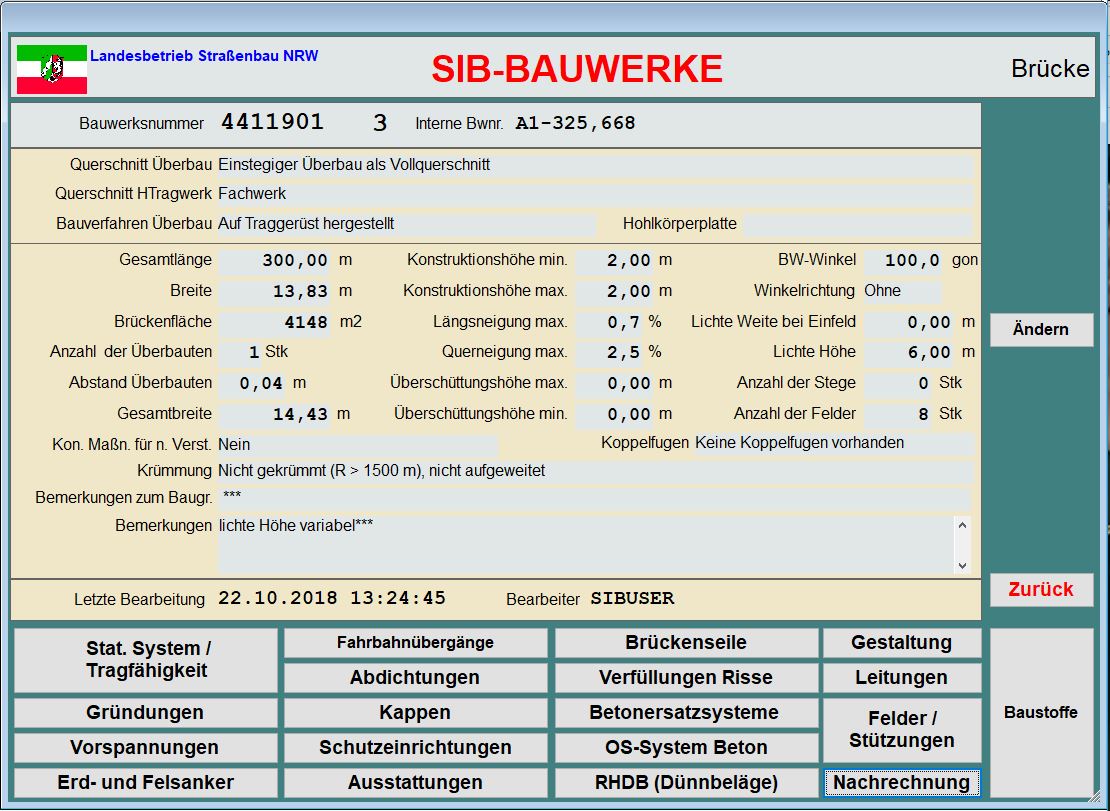Screen dimensions: 1110x811
Task: Open the Gestaltung section
Action: click(x=902, y=643)
